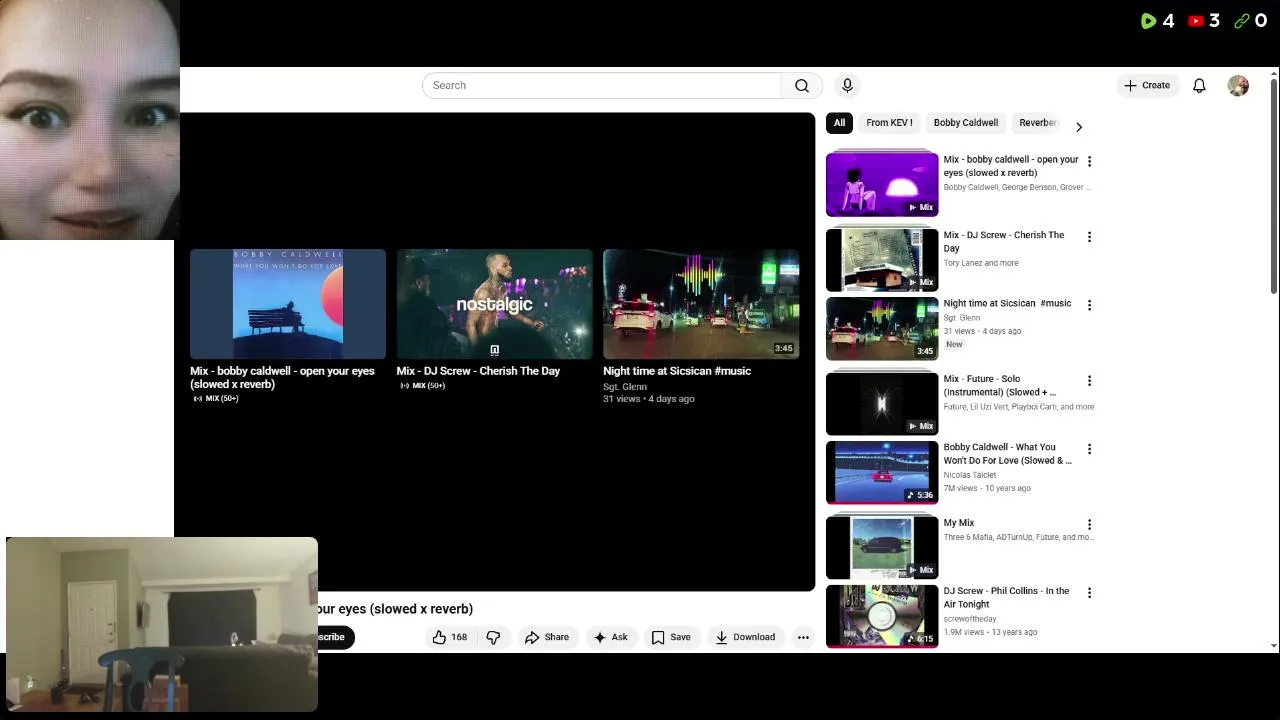Select the From KEV ! filter chip

click(889, 123)
